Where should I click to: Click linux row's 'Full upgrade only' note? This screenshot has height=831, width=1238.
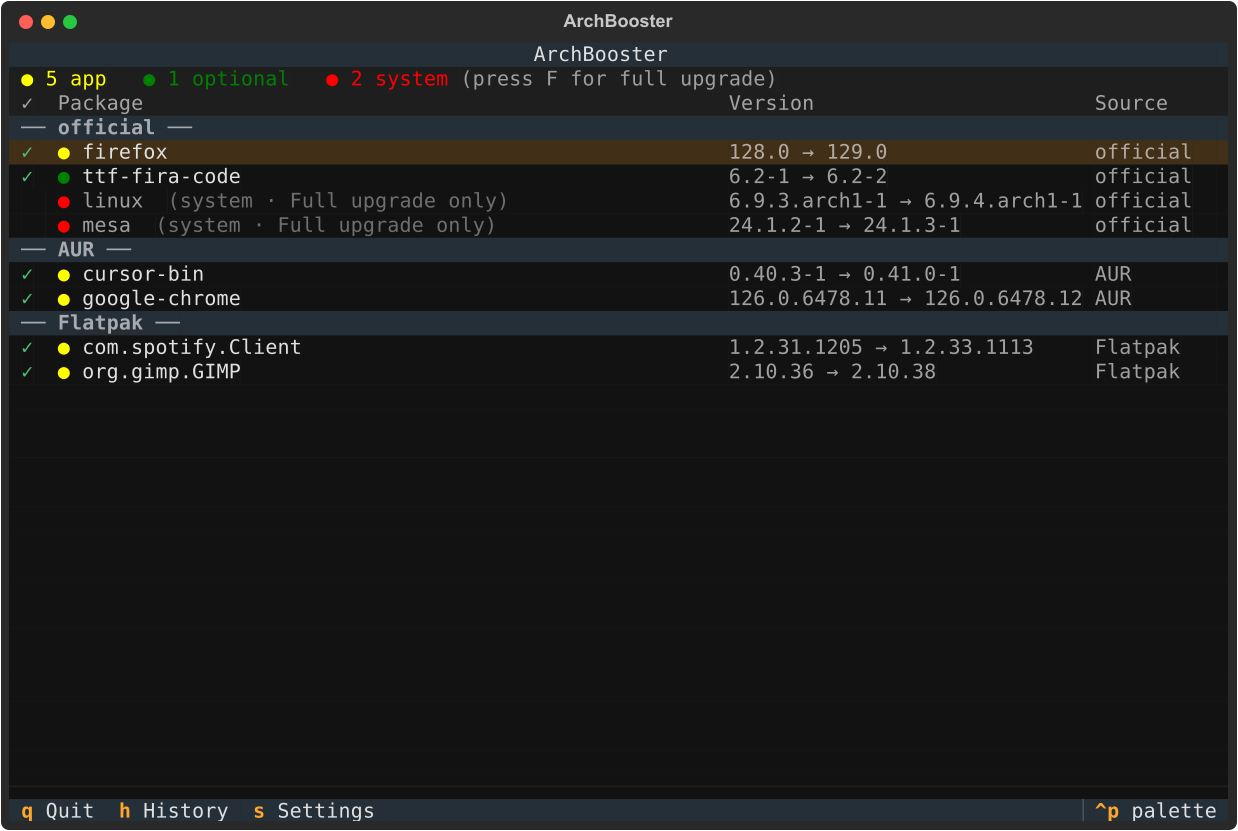tap(393, 201)
